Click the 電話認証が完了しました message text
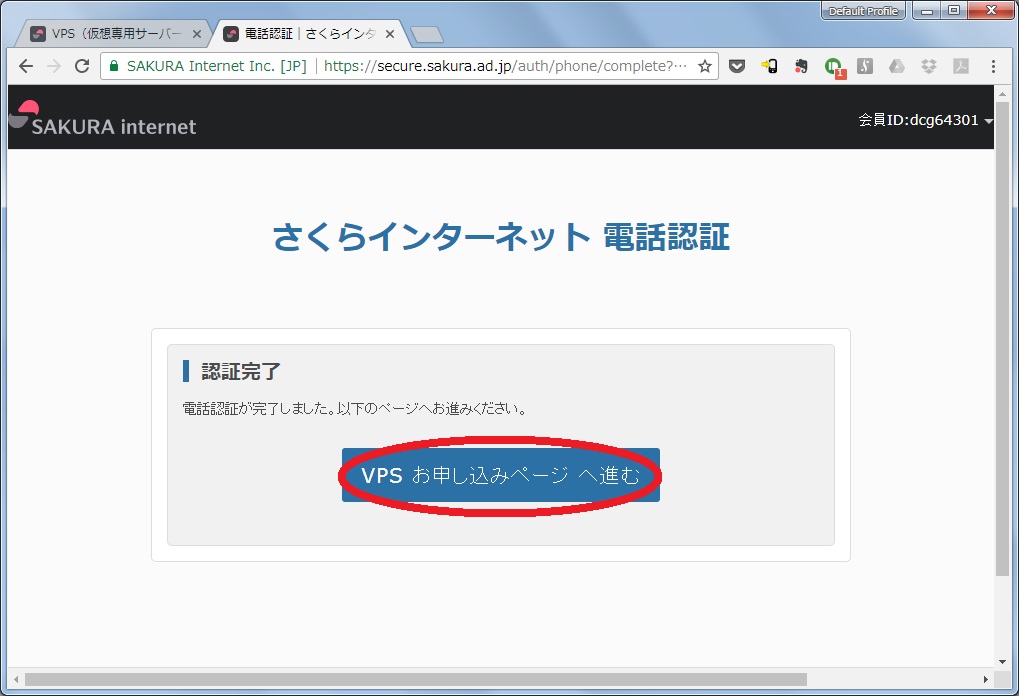This screenshot has height=696, width=1019. click(354, 409)
